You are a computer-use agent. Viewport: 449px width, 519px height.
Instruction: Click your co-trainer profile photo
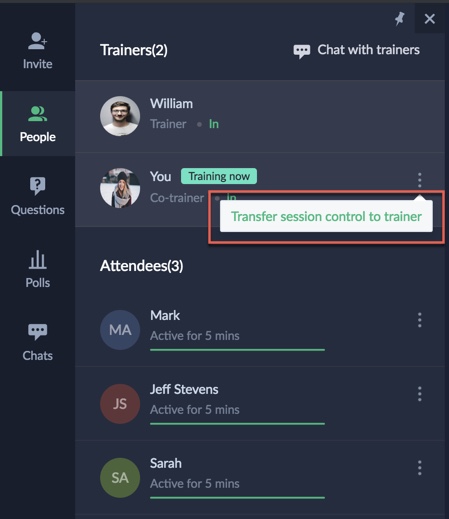[120, 188]
